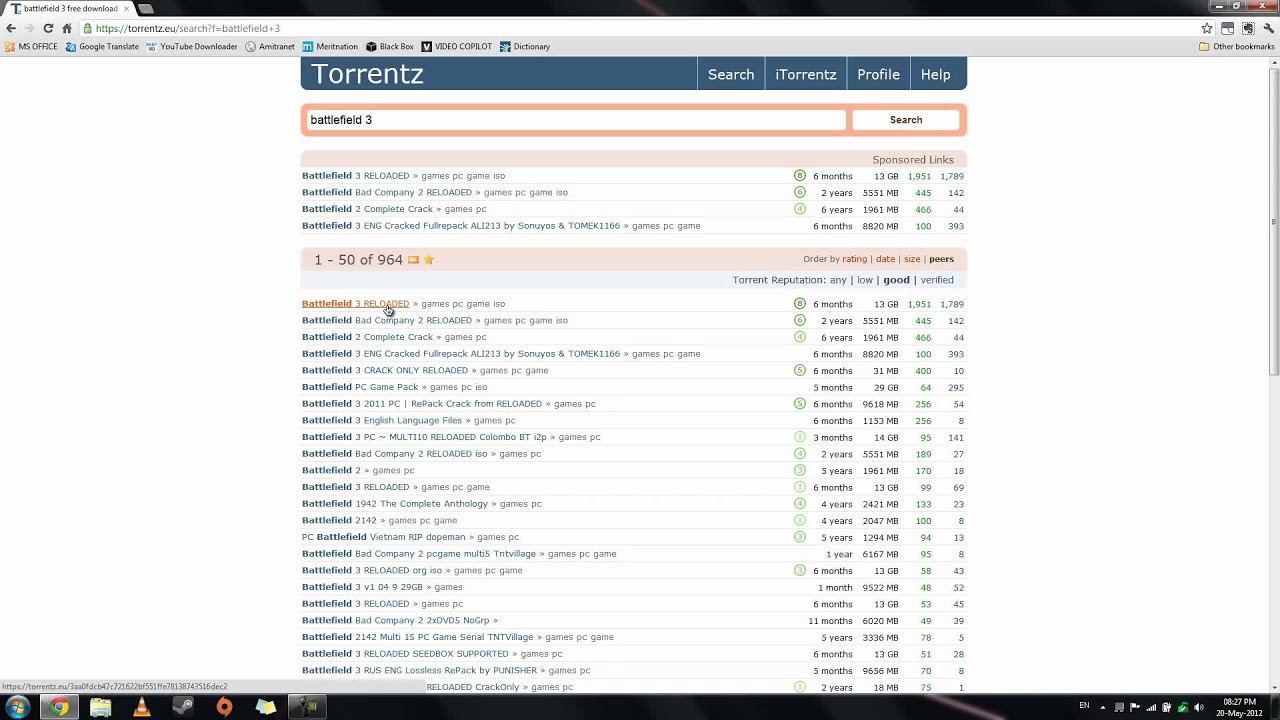Image resolution: width=1280 pixels, height=720 pixels.
Task: Click the Sponsored Links label
Action: (x=913, y=160)
